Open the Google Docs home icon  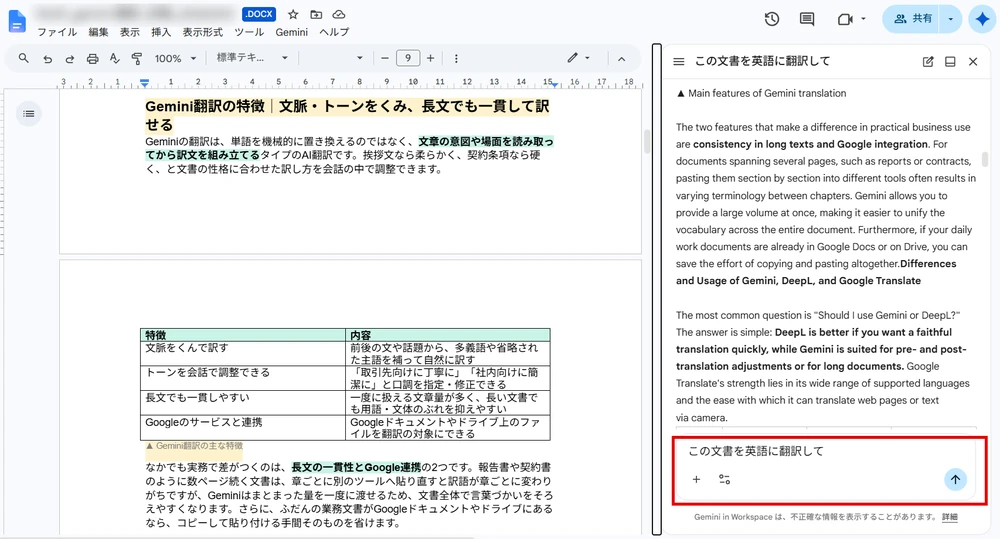tap(17, 20)
